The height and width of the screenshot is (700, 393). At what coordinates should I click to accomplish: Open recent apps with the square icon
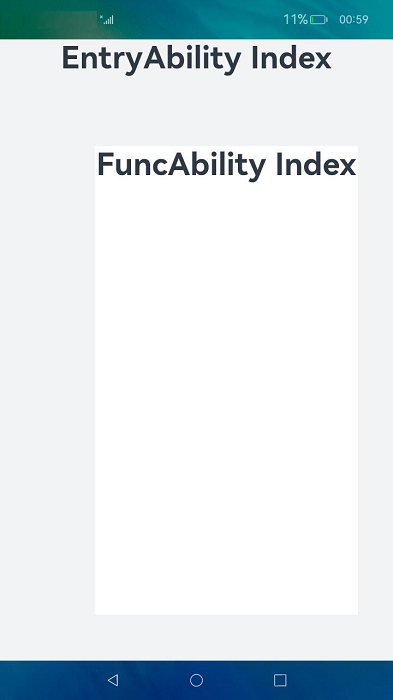280,680
